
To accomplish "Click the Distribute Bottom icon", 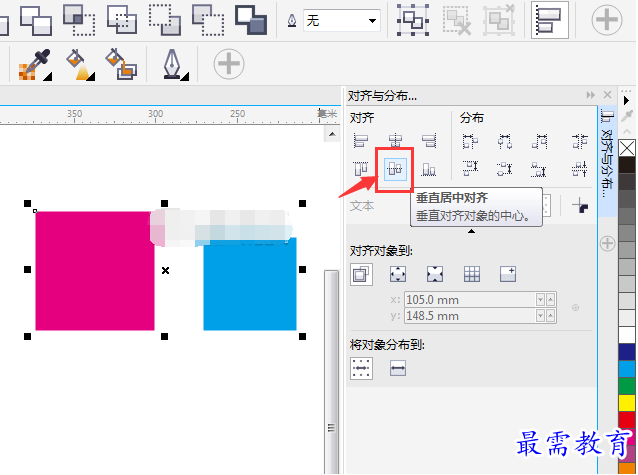I will [539, 169].
